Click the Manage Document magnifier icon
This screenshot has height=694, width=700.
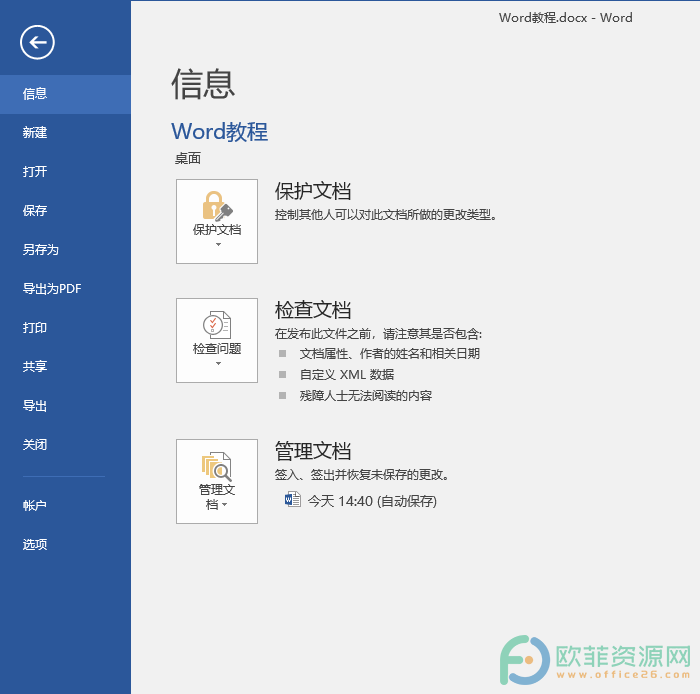[217, 466]
